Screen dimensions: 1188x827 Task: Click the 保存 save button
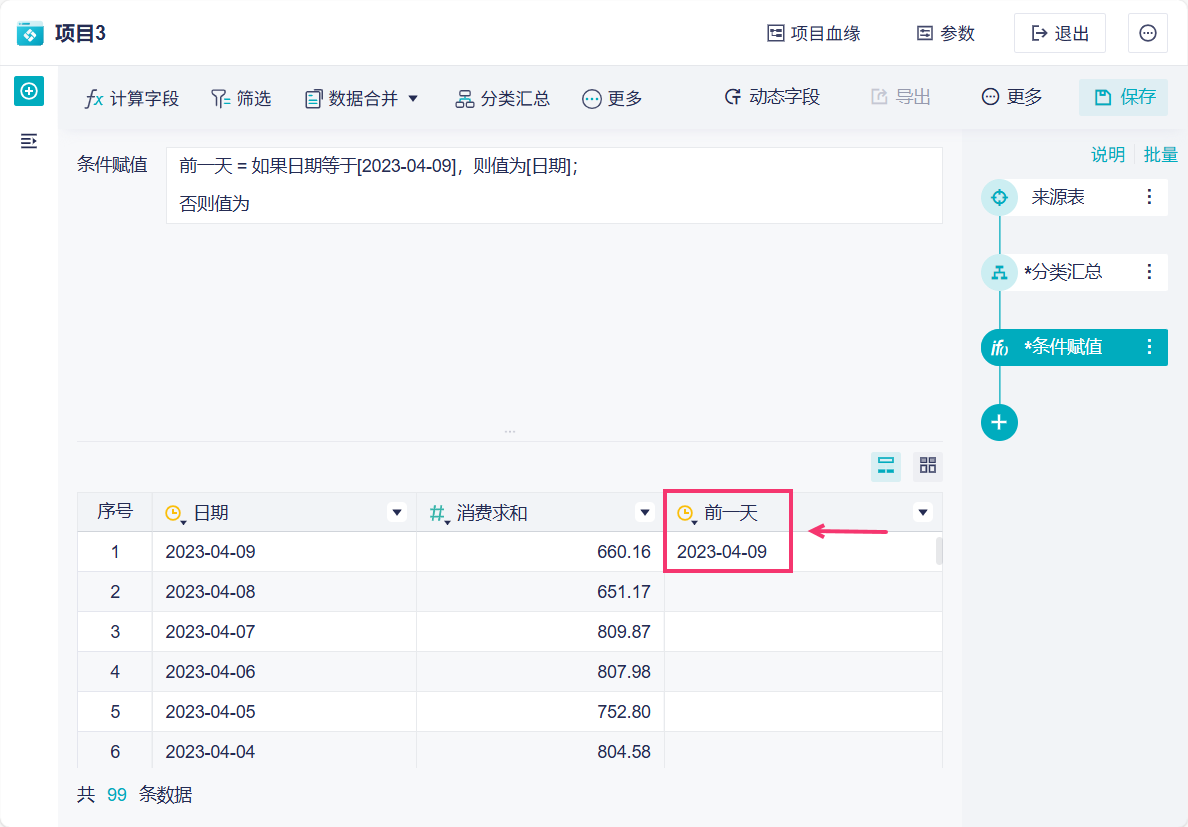(x=1125, y=97)
